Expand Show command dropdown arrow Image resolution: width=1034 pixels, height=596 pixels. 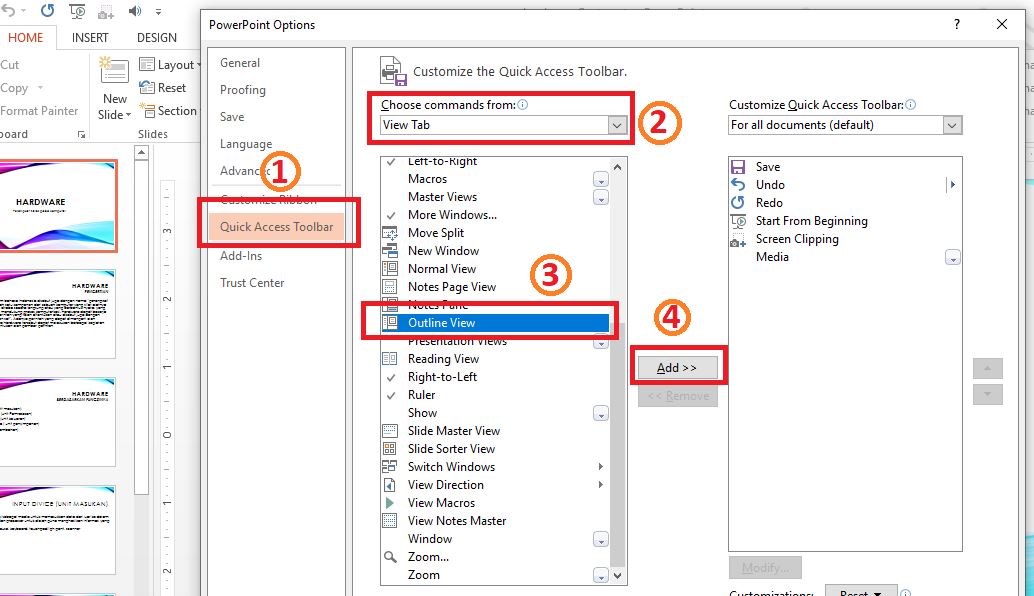pos(600,413)
